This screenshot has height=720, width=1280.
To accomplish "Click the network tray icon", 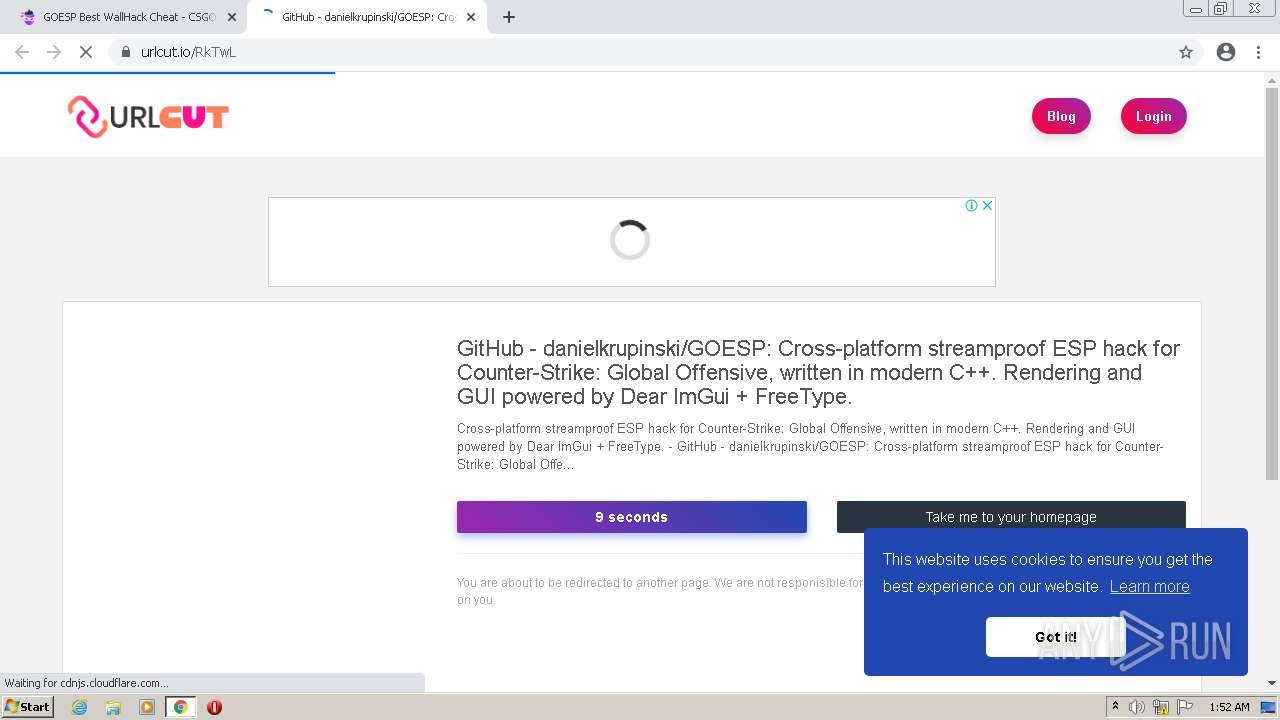I will 1161,707.
